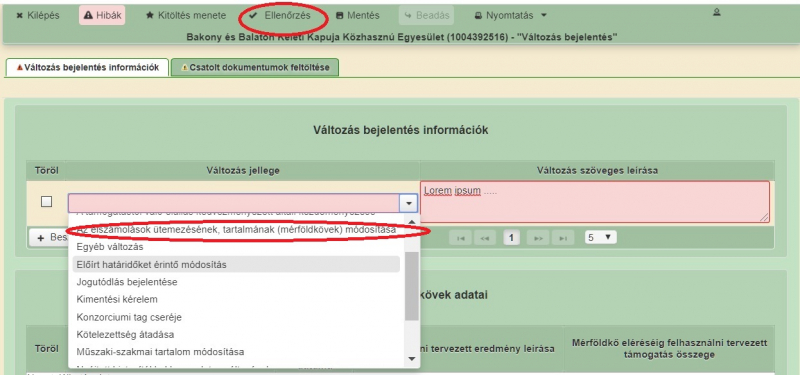Viewport: 800px width, 375px height.
Task: Choose Előírt határidőket érintő módosítás
Action: point(236,265)
